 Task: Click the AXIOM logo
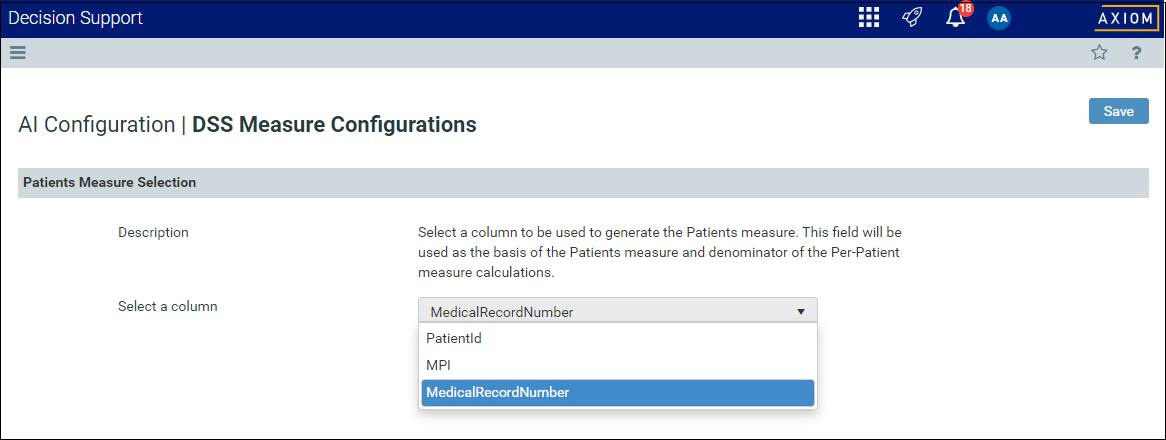click(1126, 19)
